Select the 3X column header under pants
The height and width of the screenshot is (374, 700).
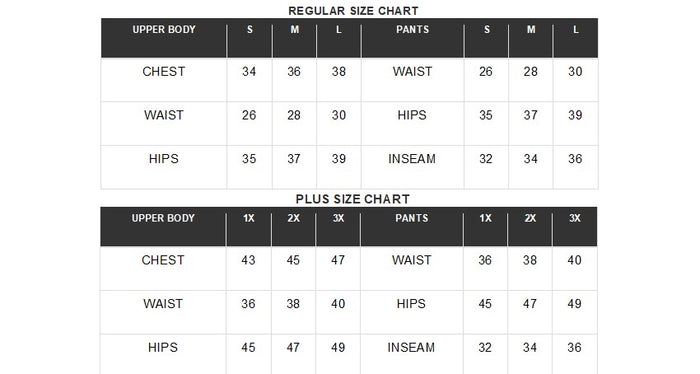[x=575, y=218]
